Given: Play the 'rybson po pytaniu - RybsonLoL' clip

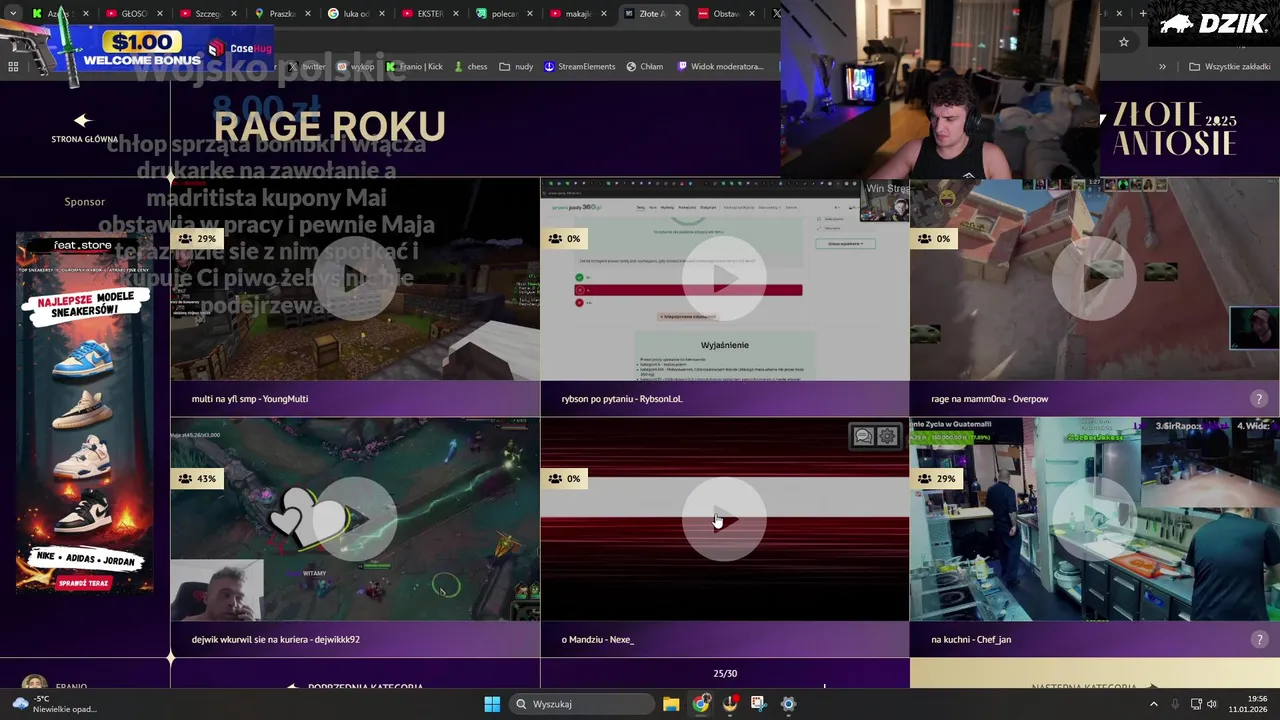Looking at the screenshot, I should pyautogui.click(x=724, y=279).
